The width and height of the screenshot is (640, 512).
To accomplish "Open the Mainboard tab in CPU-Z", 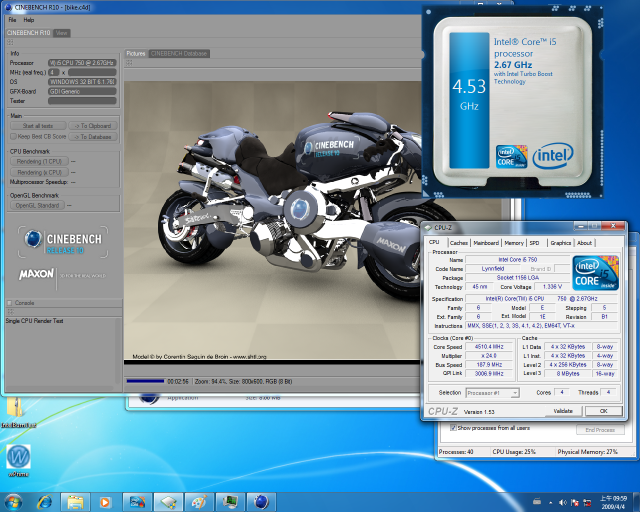I will pos(486,243).
